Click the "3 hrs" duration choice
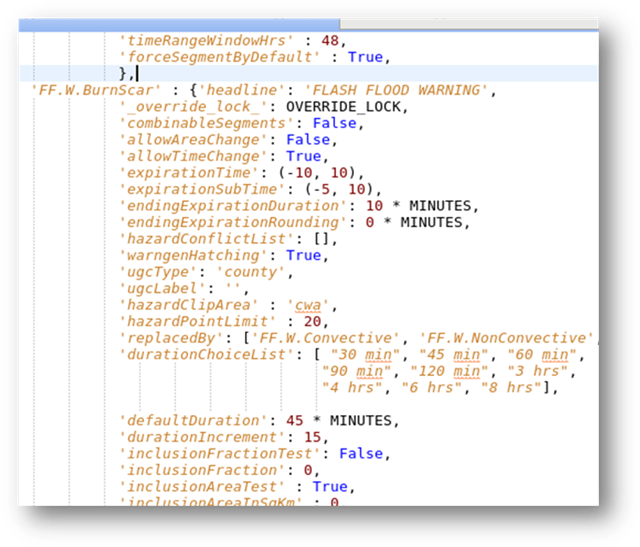Screen dimensions: 640x547 [x=538, y=371]
